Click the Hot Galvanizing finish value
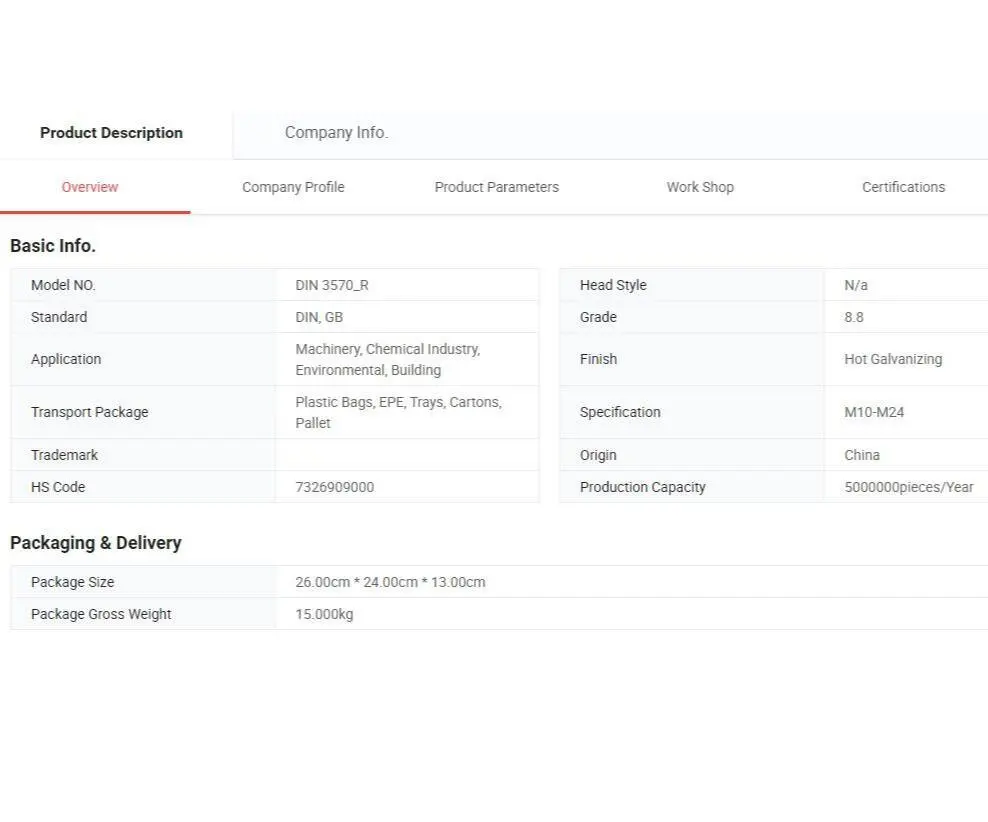988x822 pixels. [x=893, y=359]
